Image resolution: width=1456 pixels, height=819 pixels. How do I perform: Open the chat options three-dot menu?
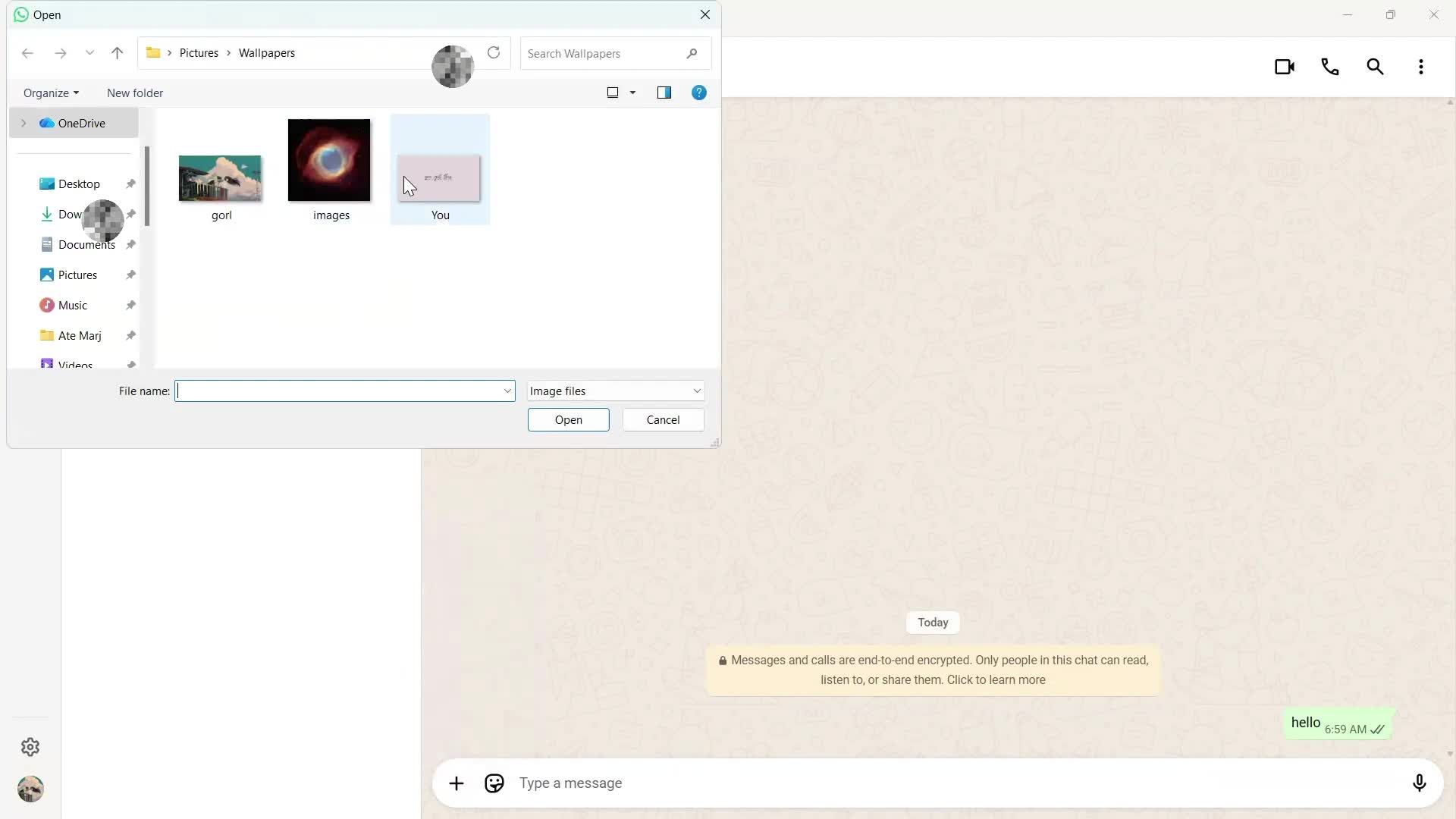(x=1421, y=67)
